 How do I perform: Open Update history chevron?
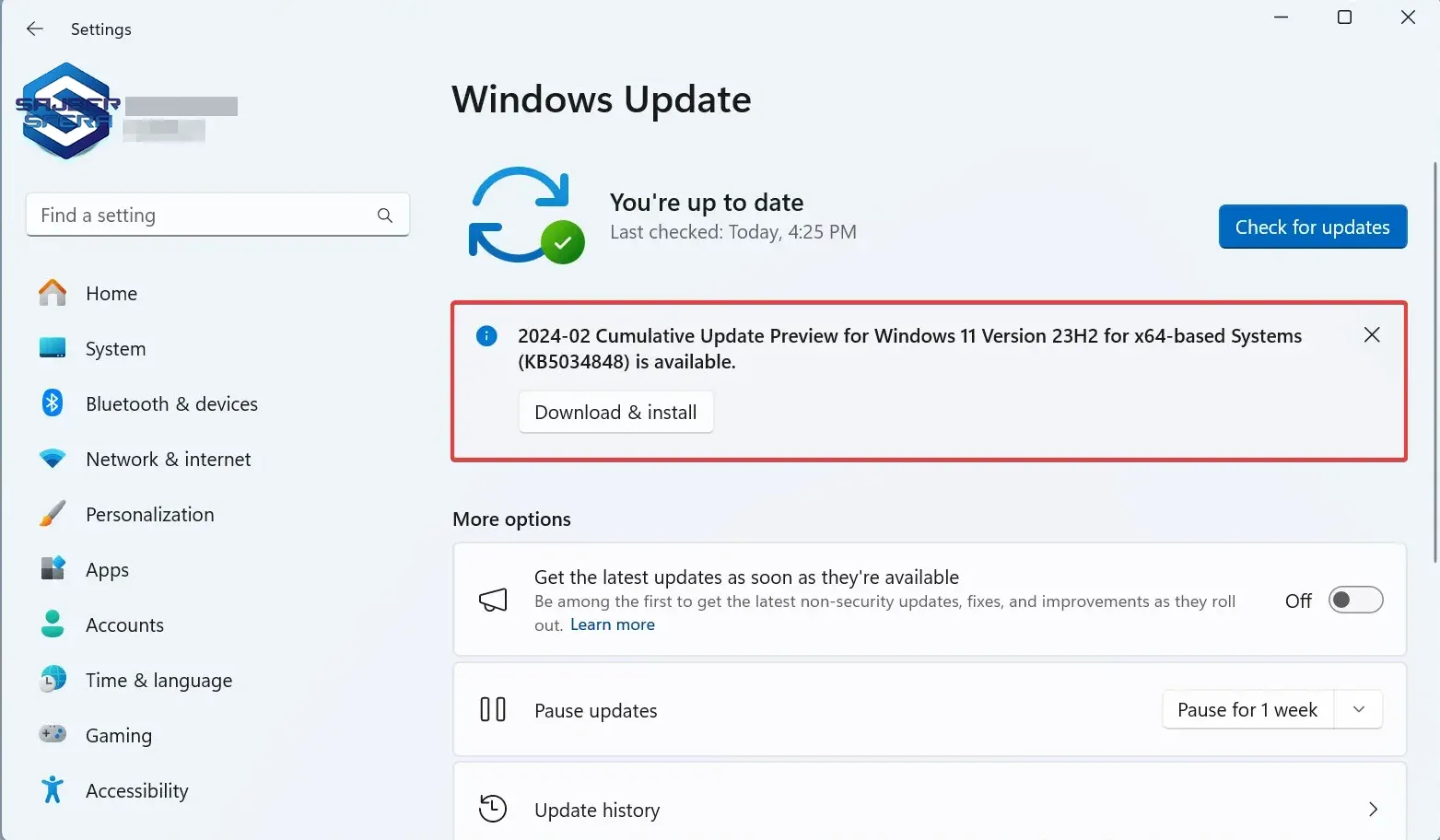tap(1373, 810)
